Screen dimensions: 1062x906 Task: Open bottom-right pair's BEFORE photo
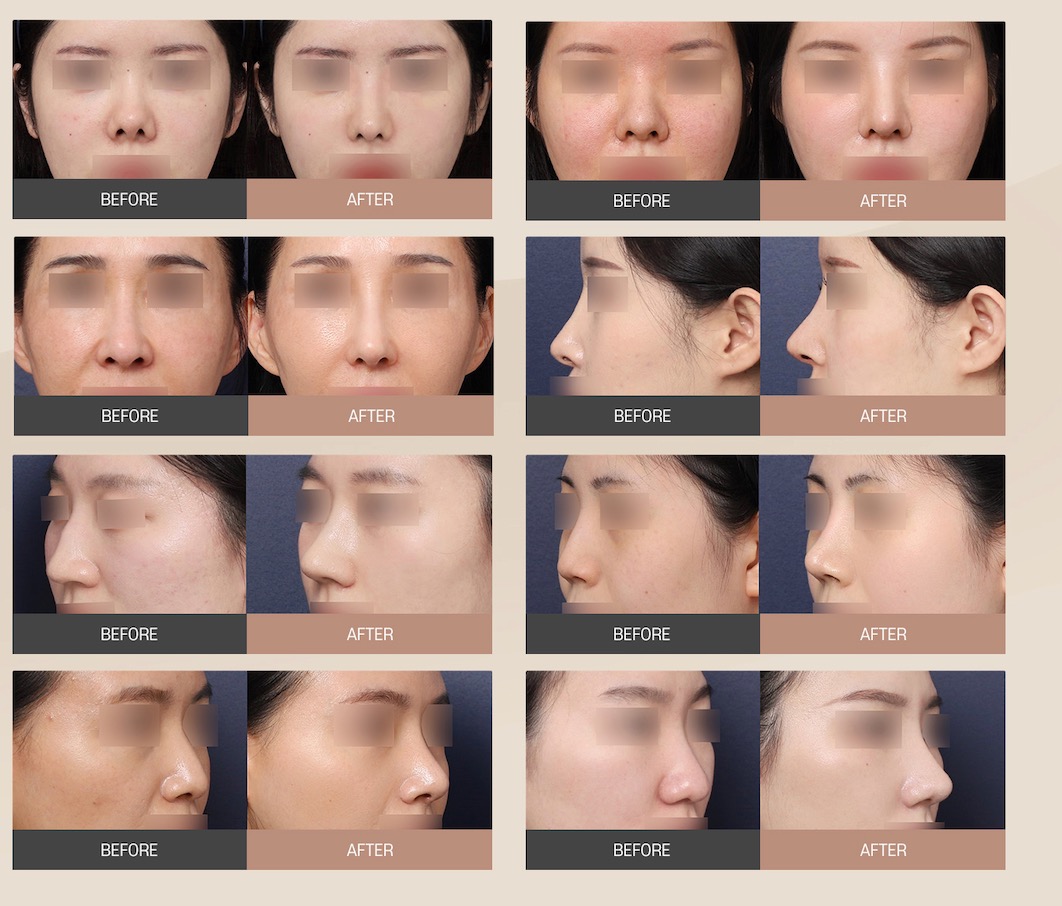point(643,750)
